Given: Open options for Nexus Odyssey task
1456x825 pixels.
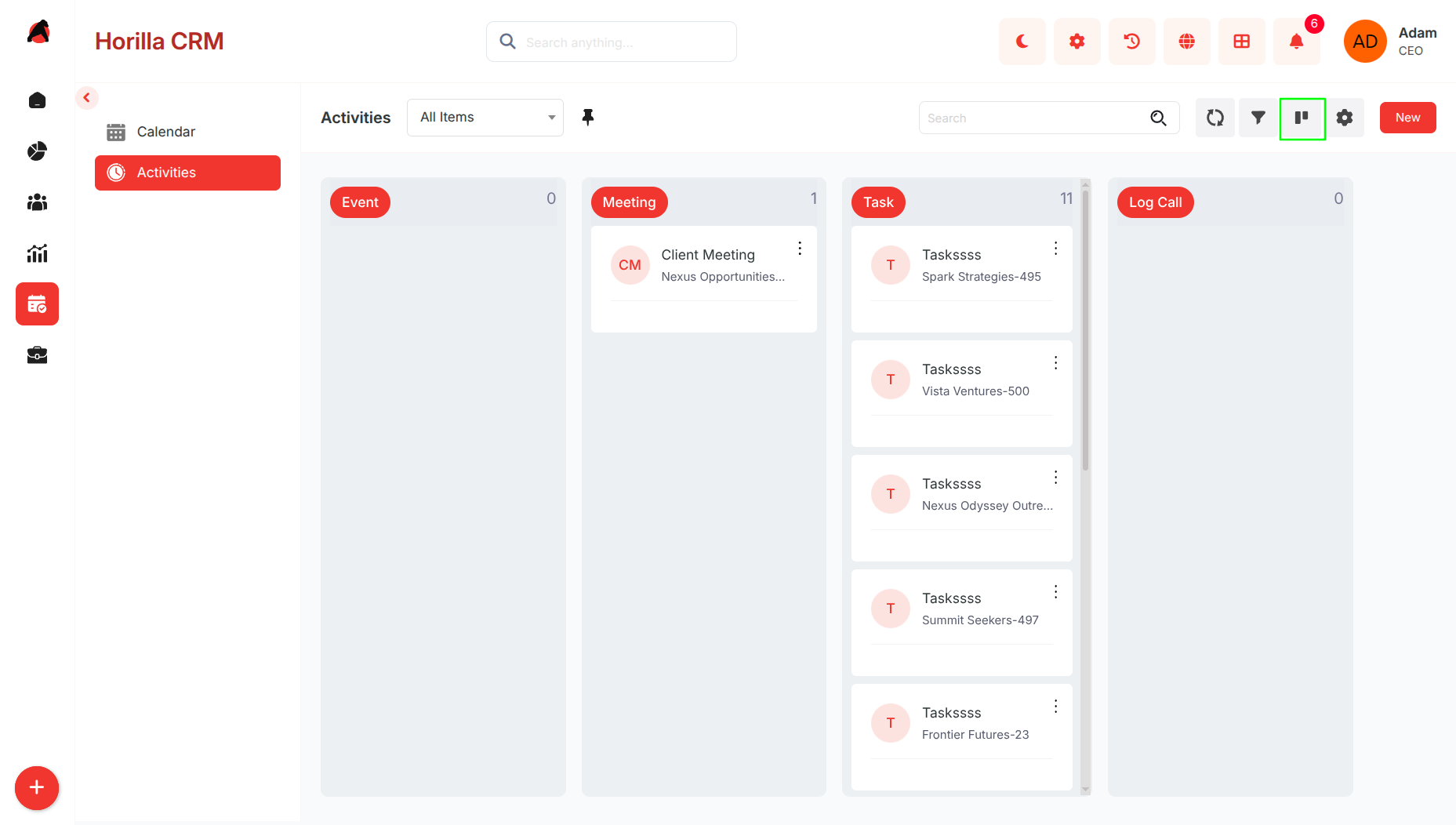Looking at the screenshot, I should (x=1056, y=478).
